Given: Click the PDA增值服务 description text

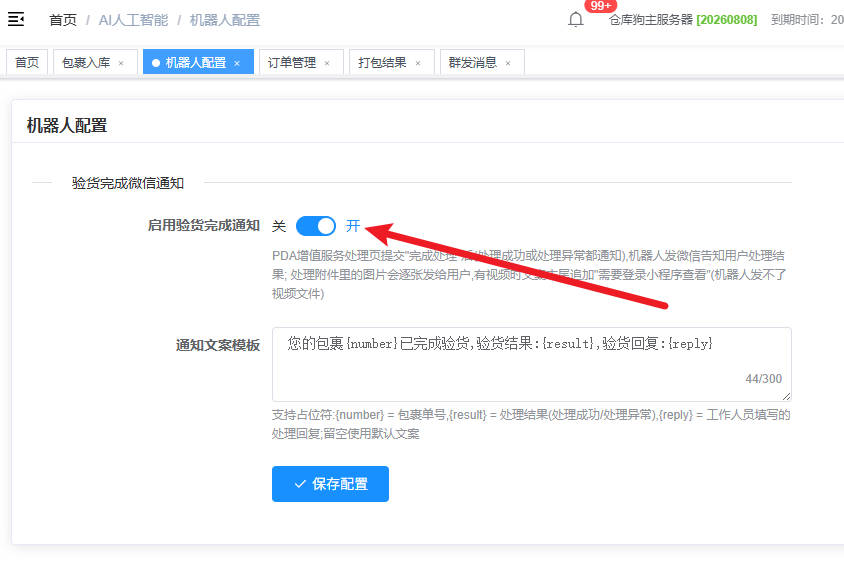Looking at the screenshot, I should 529,275.
